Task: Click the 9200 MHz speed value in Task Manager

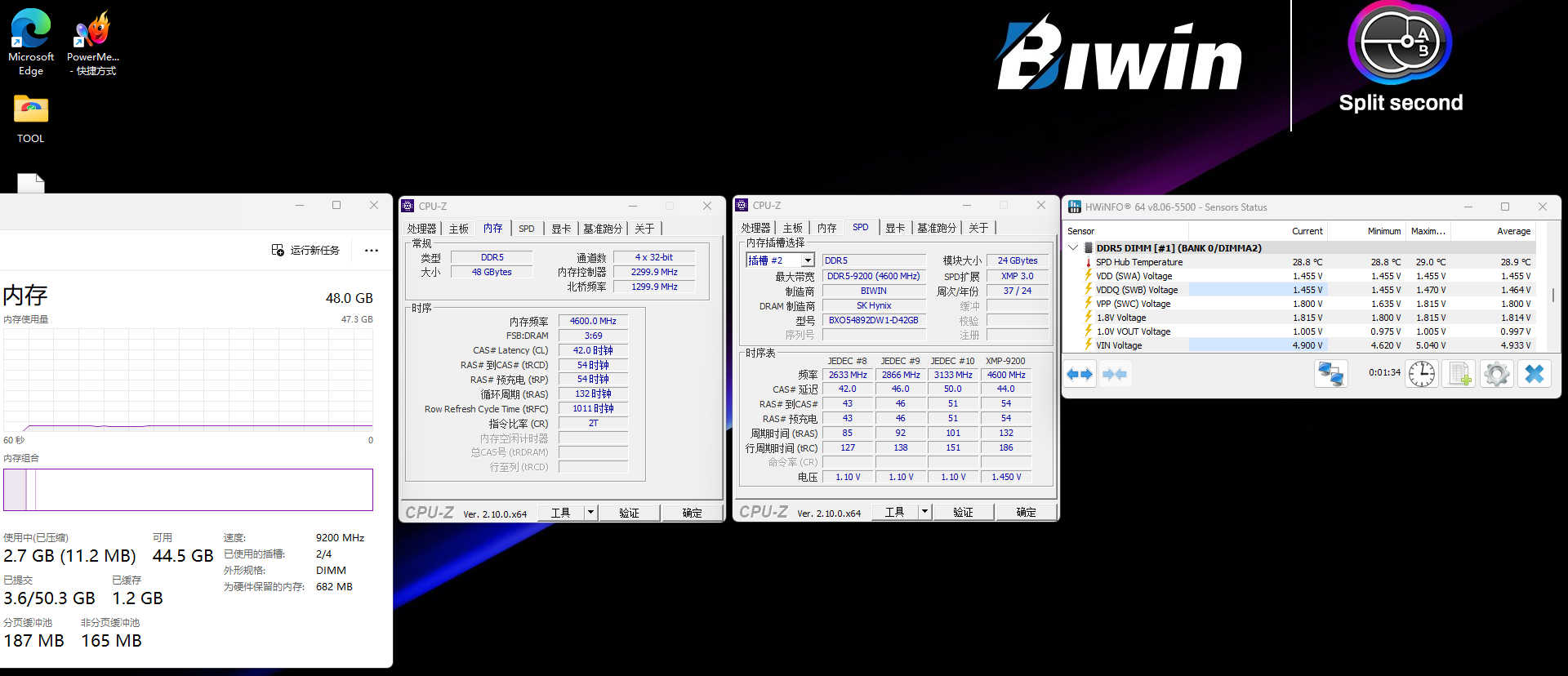Action: (x=340, y=537)
